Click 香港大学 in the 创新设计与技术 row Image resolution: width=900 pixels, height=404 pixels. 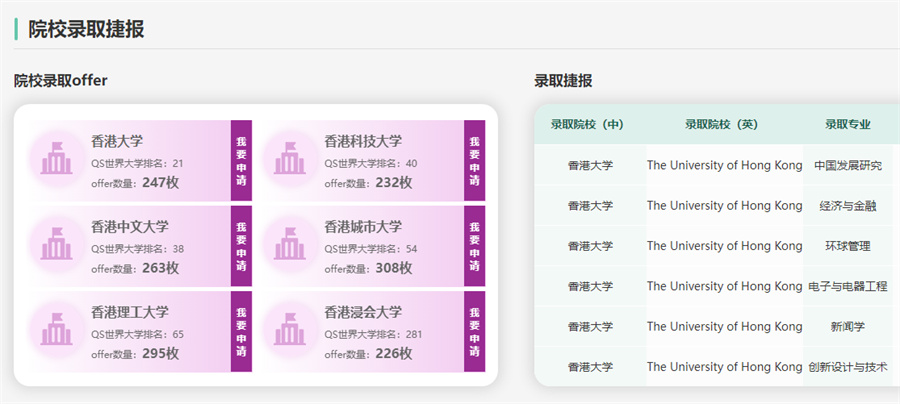click(x=590, y=367)
